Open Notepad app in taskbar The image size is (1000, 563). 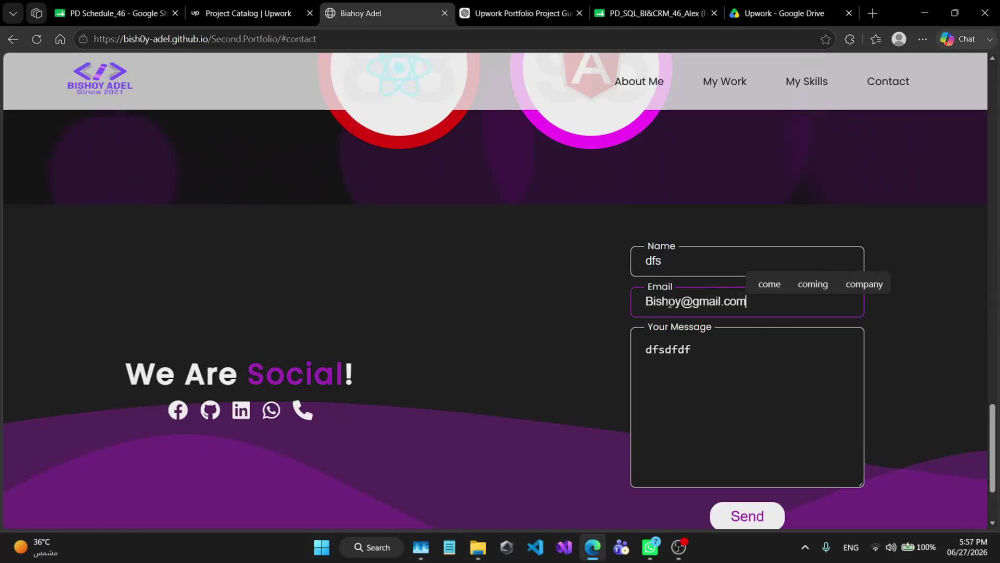tap(449, 547)
